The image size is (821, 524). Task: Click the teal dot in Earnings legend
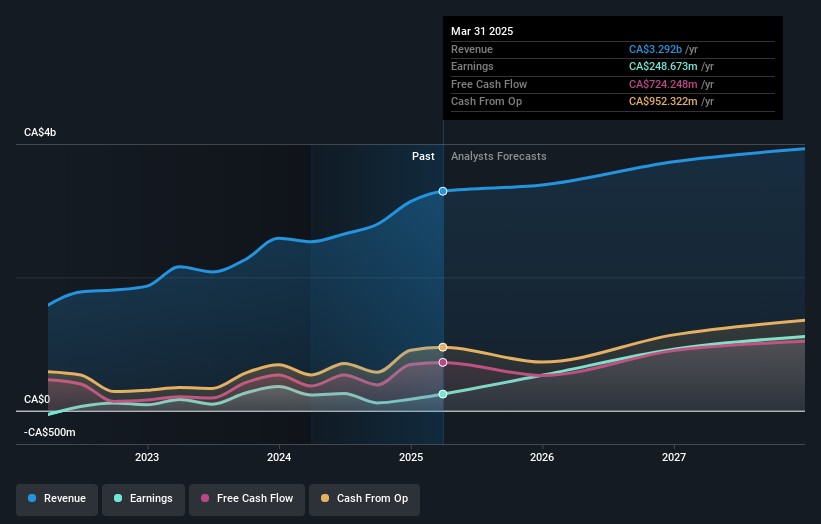click(119, 498)
